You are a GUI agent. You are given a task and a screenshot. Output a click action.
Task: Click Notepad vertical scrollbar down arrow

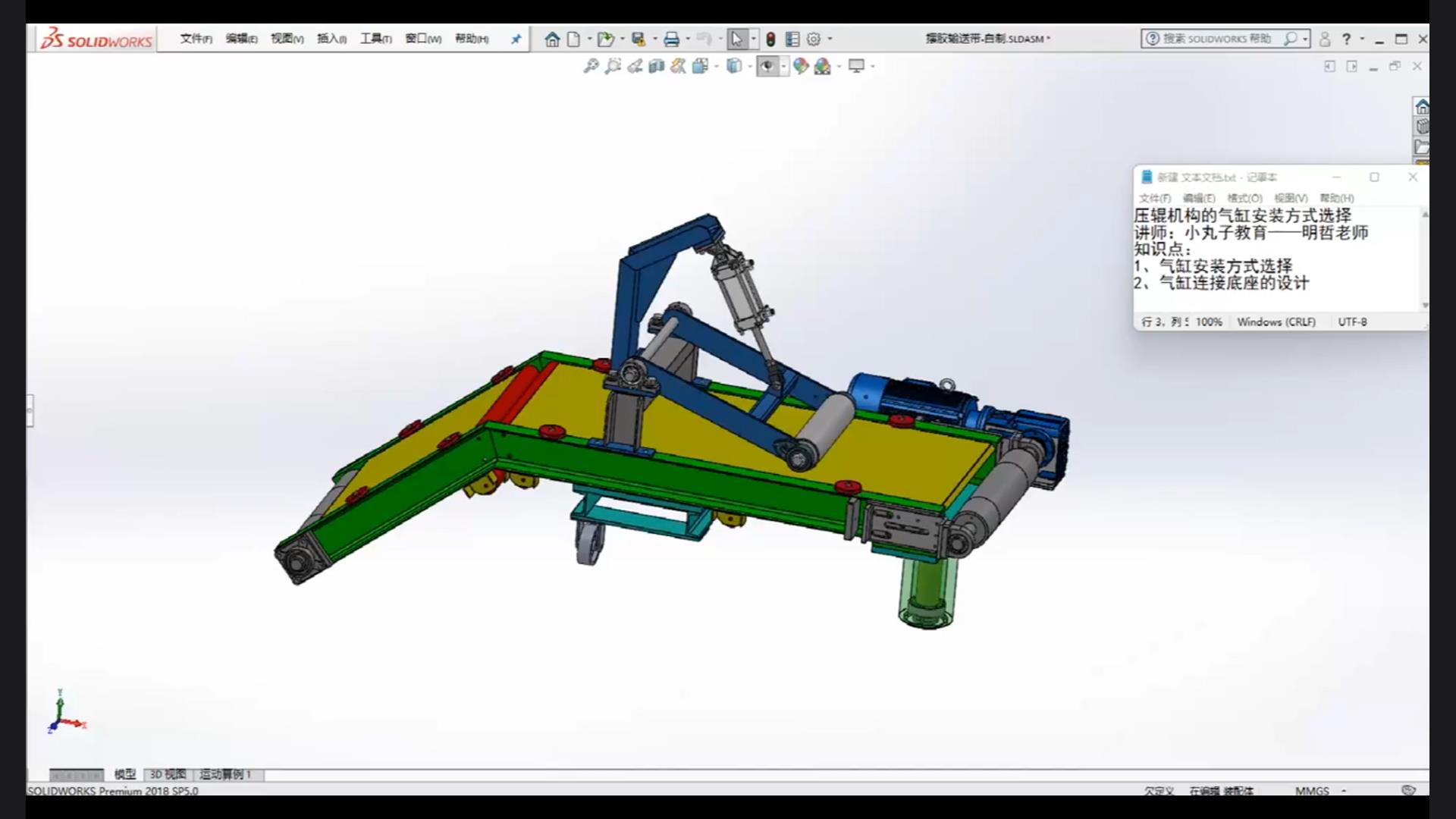(1425, 305)
